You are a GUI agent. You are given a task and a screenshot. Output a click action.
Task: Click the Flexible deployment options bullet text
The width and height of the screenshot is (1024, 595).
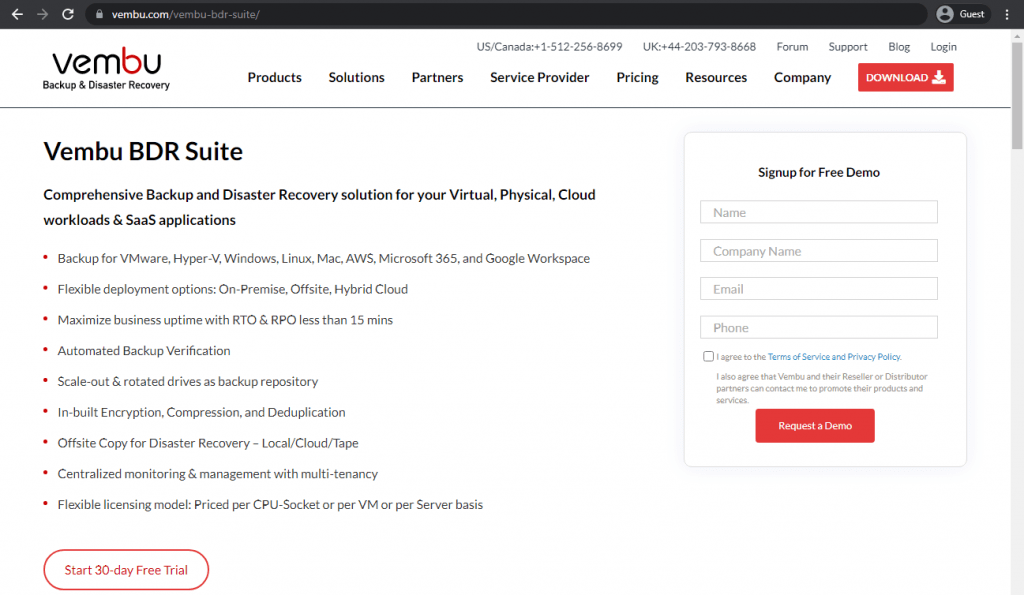(232, 289)
